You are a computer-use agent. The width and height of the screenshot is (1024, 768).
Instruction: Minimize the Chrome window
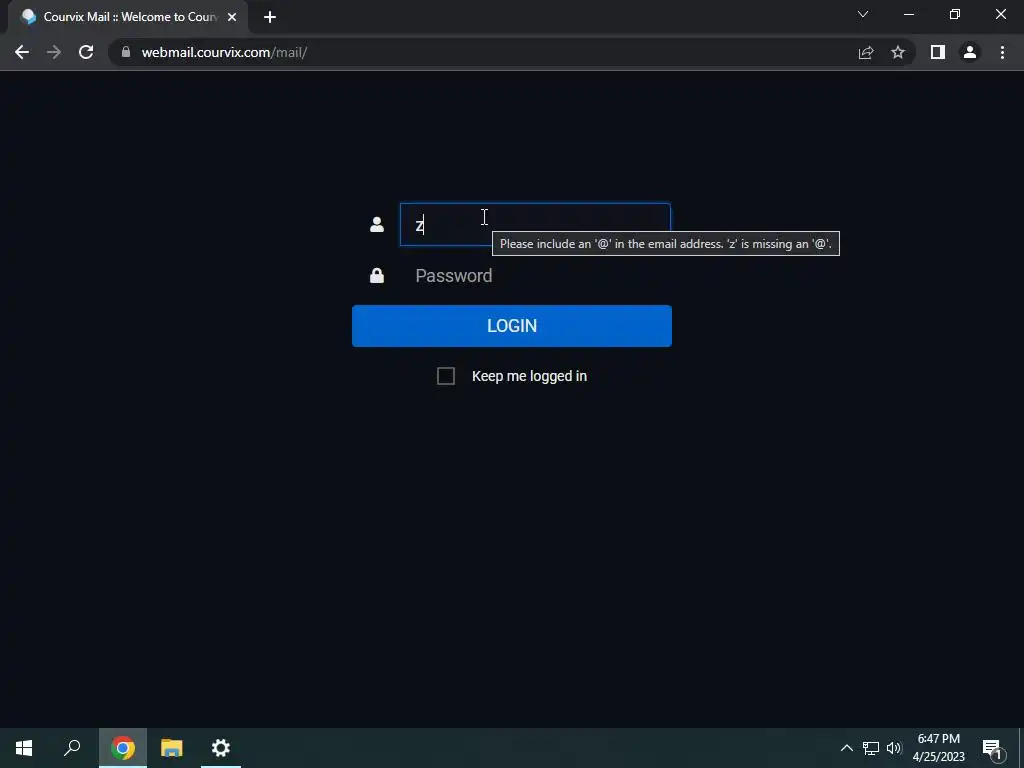click(908, 14)
